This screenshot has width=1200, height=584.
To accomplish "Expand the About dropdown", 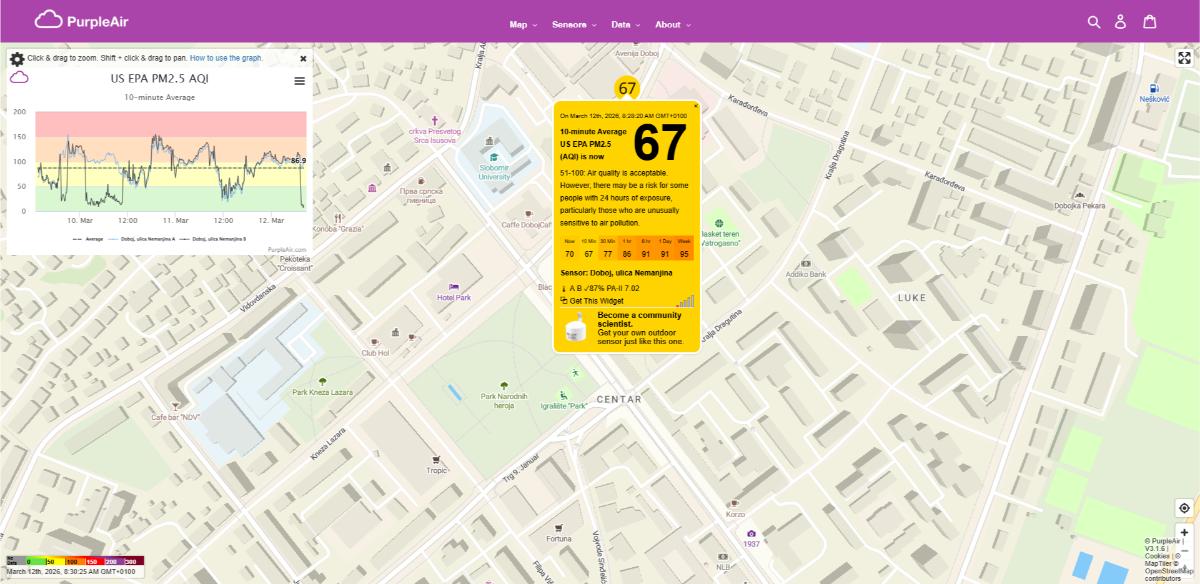I will 669,24.
